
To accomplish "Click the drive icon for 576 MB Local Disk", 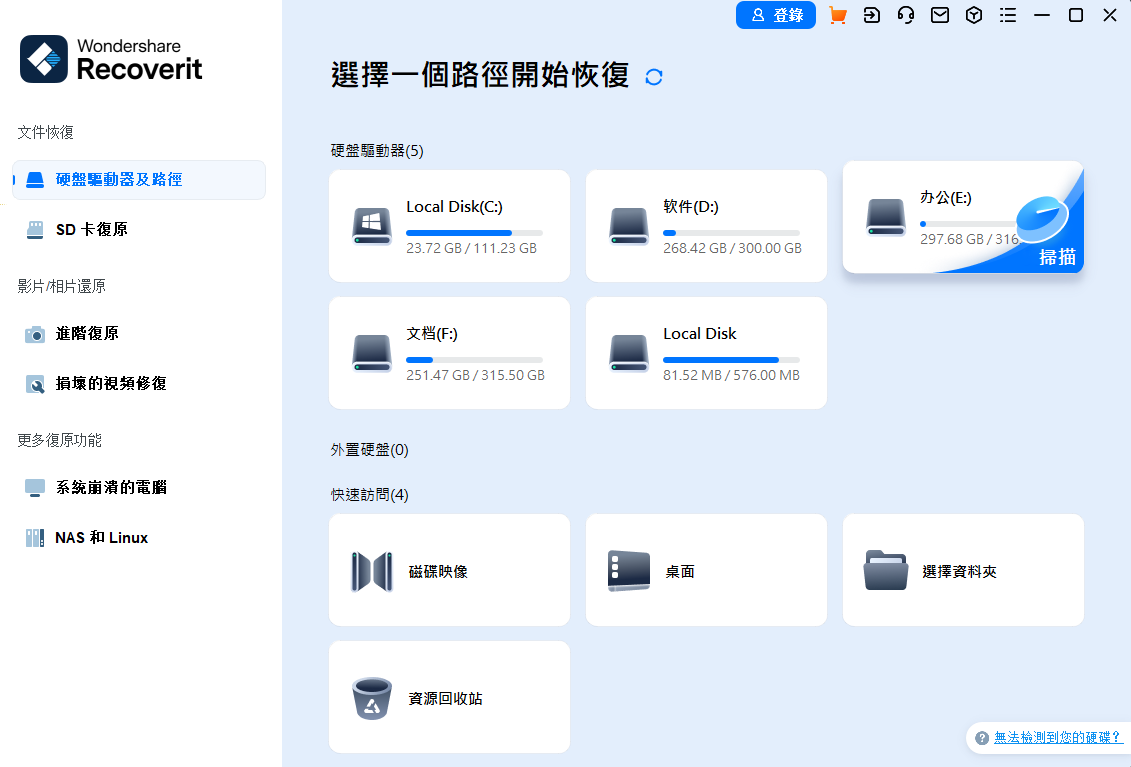I will (x=628, y=353).
